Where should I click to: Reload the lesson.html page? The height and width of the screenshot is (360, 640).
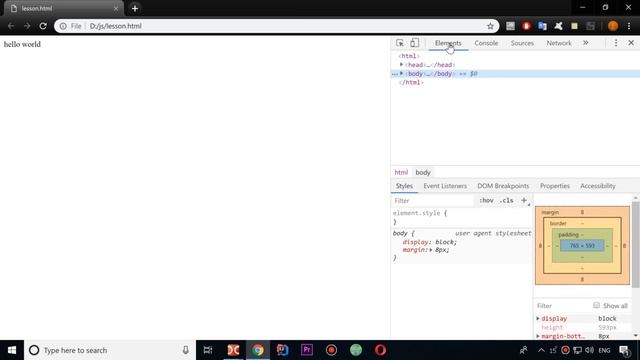coord(43,26)
